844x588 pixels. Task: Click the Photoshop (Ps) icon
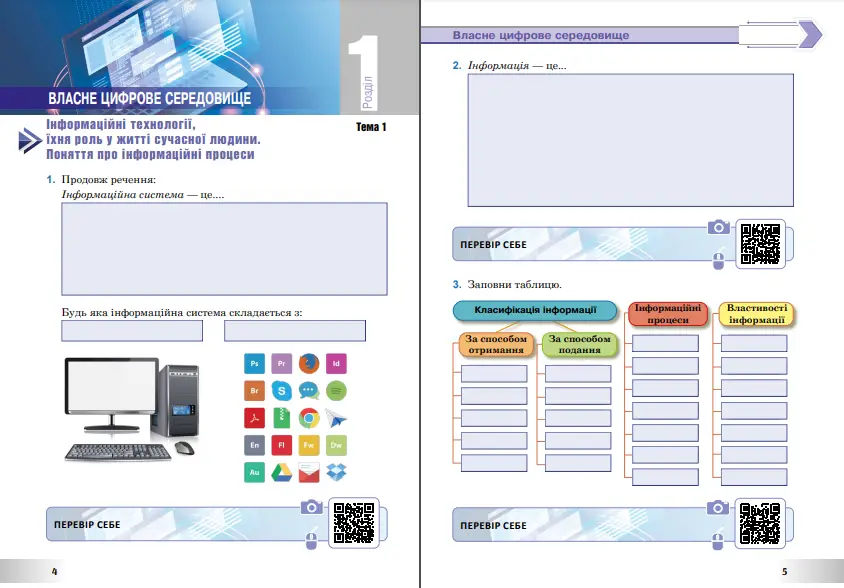(x=255, y=362)
